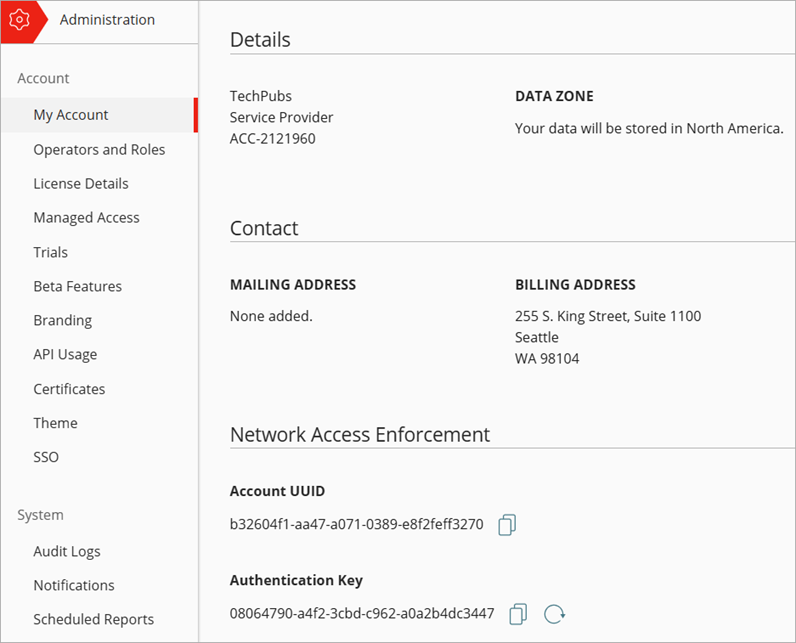The width and height of the screenshot is (796, 643).
Task: Open Notifications settings
Action: 74,585
